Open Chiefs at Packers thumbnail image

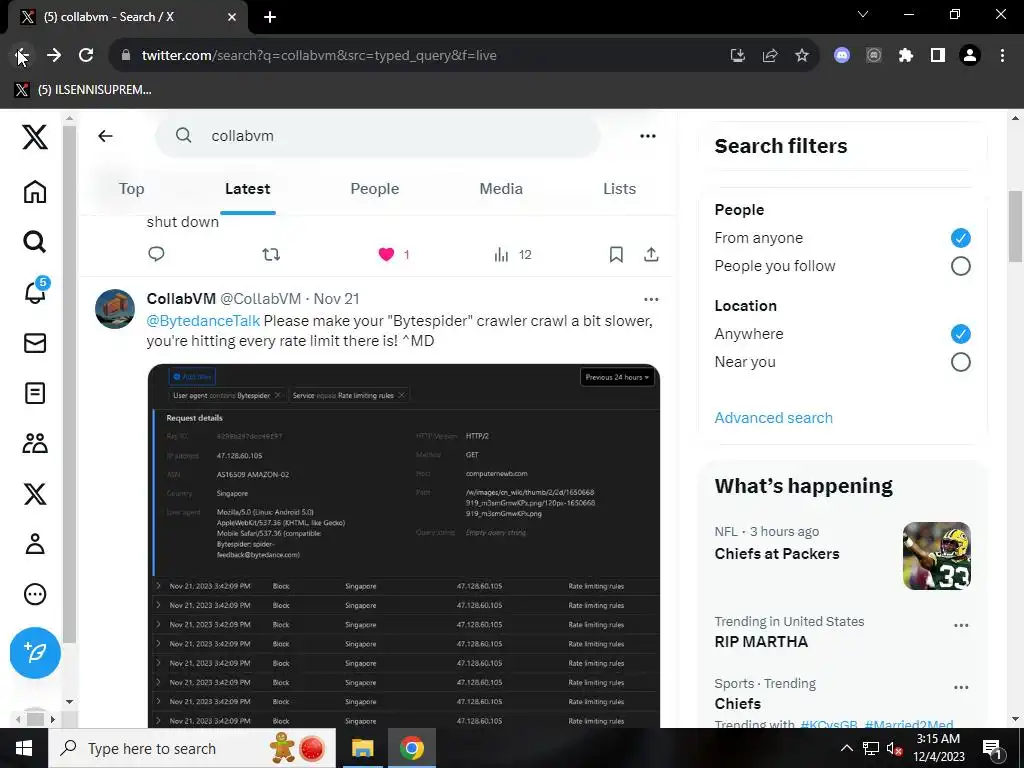coord(936,556)
